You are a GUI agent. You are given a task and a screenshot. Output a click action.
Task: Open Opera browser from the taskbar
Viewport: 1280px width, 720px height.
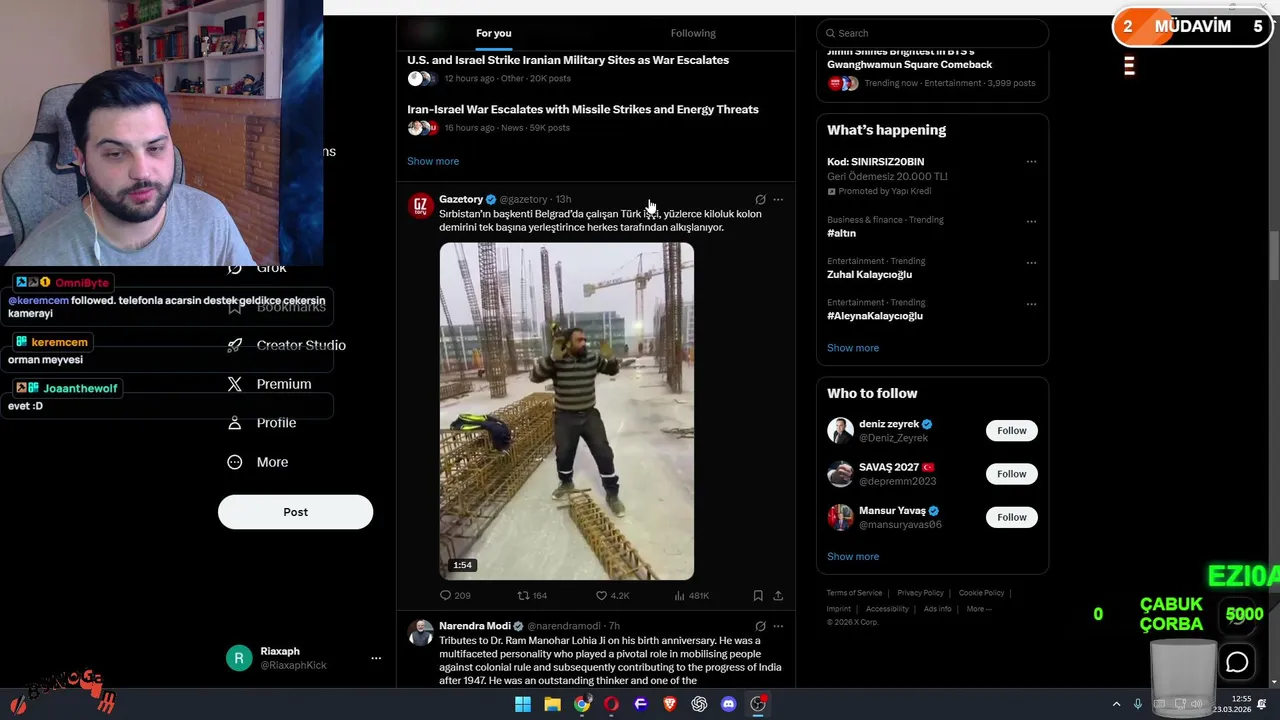click(611, 704)
